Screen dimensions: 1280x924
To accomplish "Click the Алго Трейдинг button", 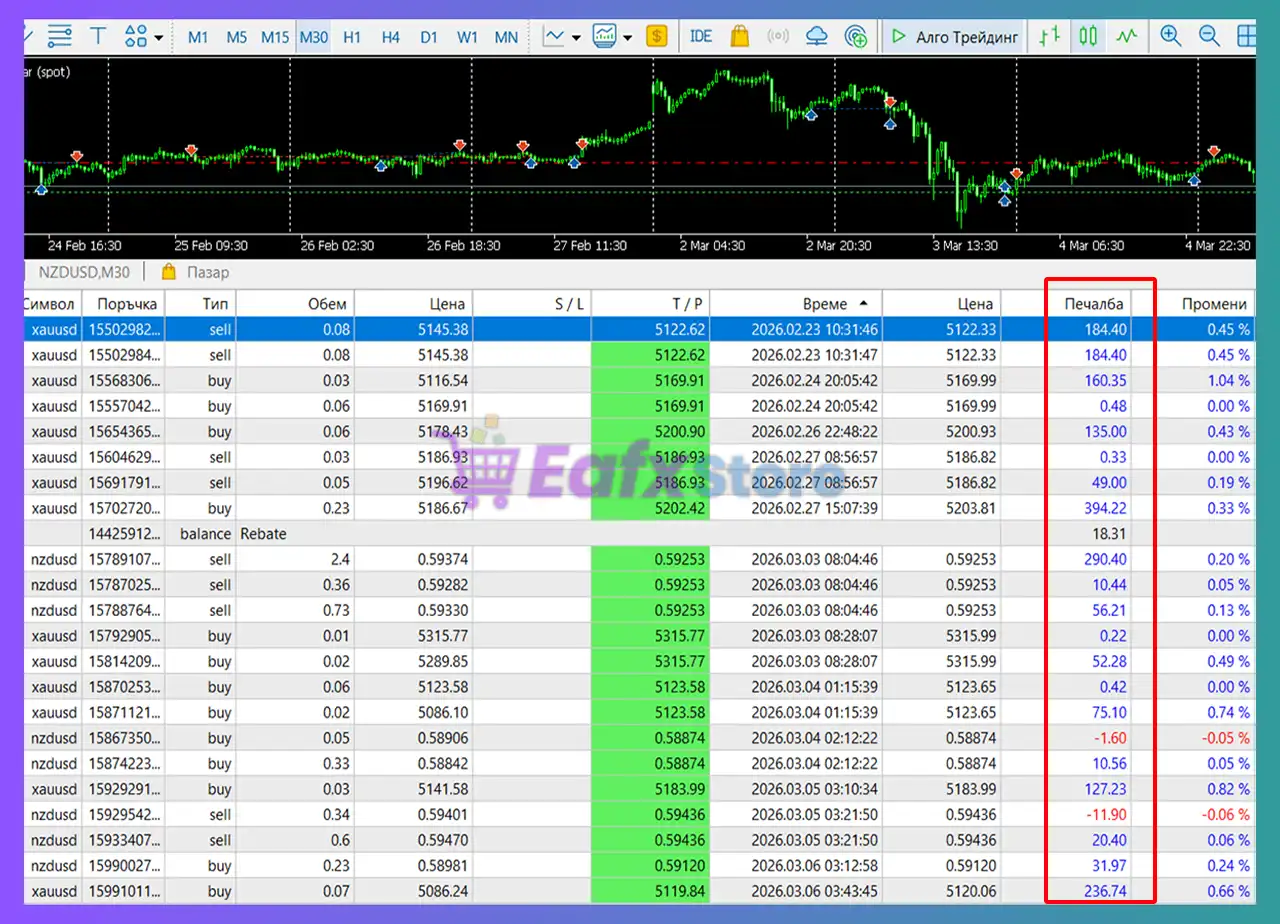I will point(955,37).
